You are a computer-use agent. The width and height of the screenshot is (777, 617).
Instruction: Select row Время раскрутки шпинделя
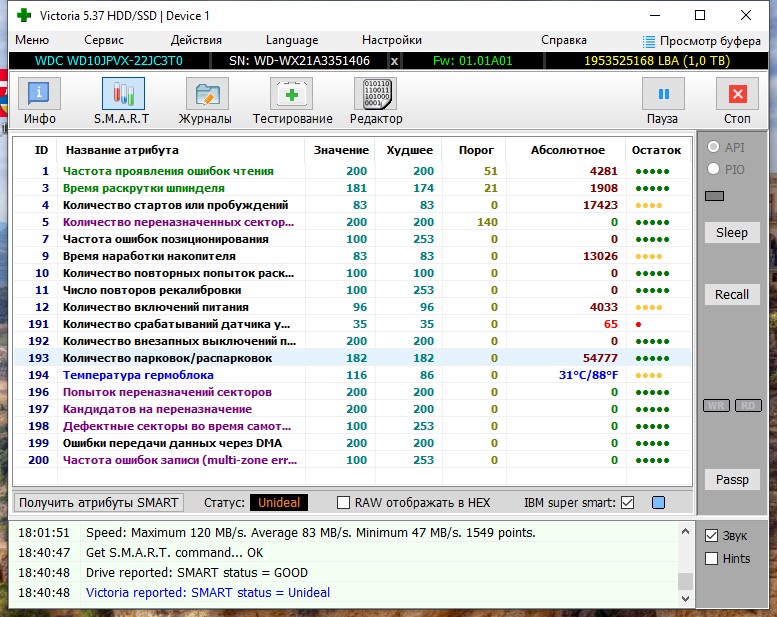click(352, 188)
